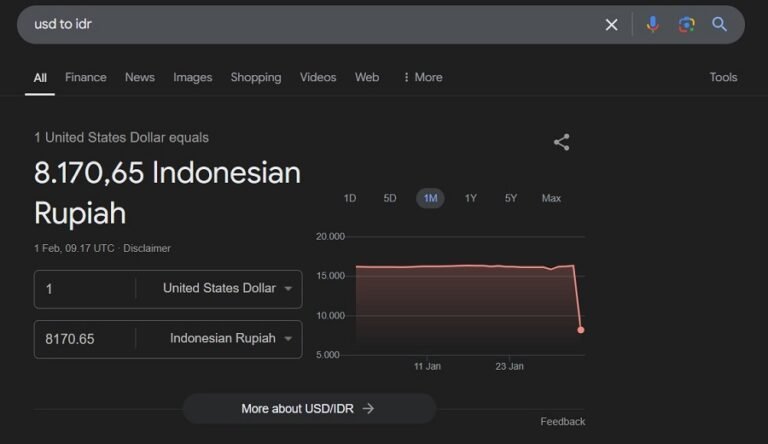
Task: Click the '20.000' chart axis value
Action: [330, 237]
